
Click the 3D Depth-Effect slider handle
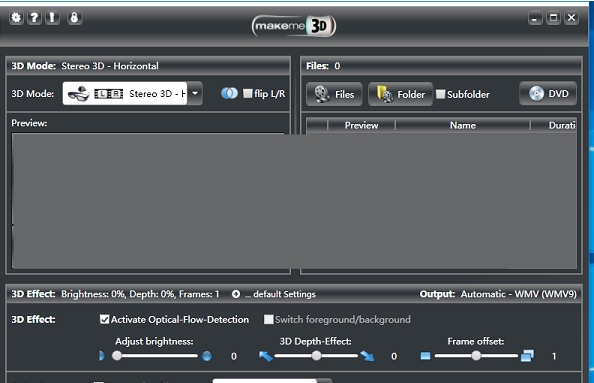click(x=316, y=355)
